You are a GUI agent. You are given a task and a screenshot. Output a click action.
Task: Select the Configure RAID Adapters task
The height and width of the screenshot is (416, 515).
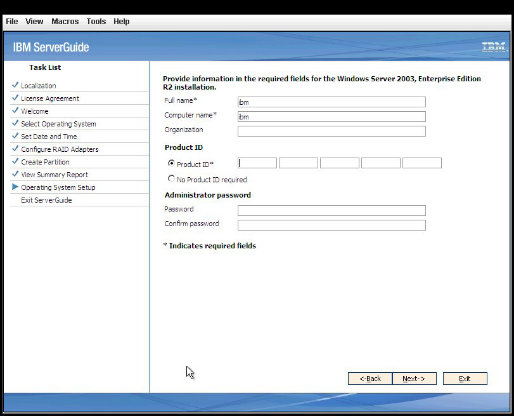[60, 149]
